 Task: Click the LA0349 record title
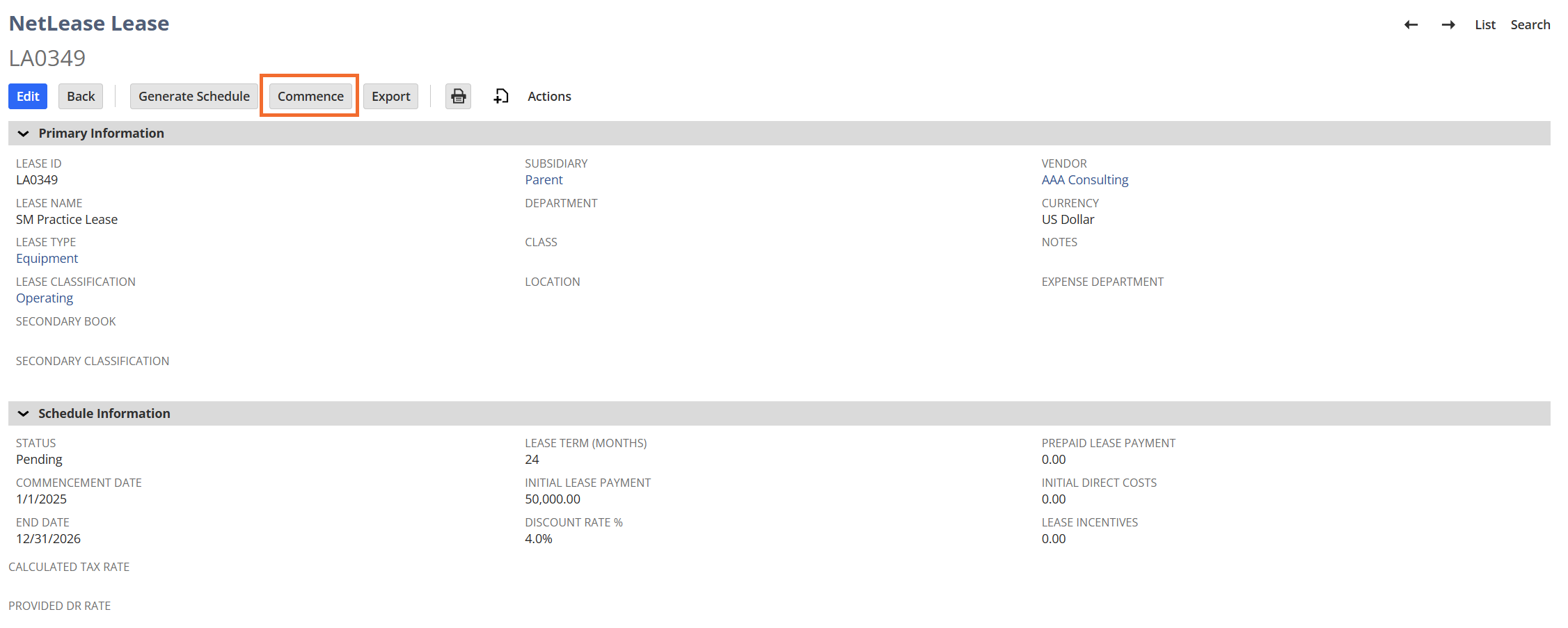click(x=47, y=58)
